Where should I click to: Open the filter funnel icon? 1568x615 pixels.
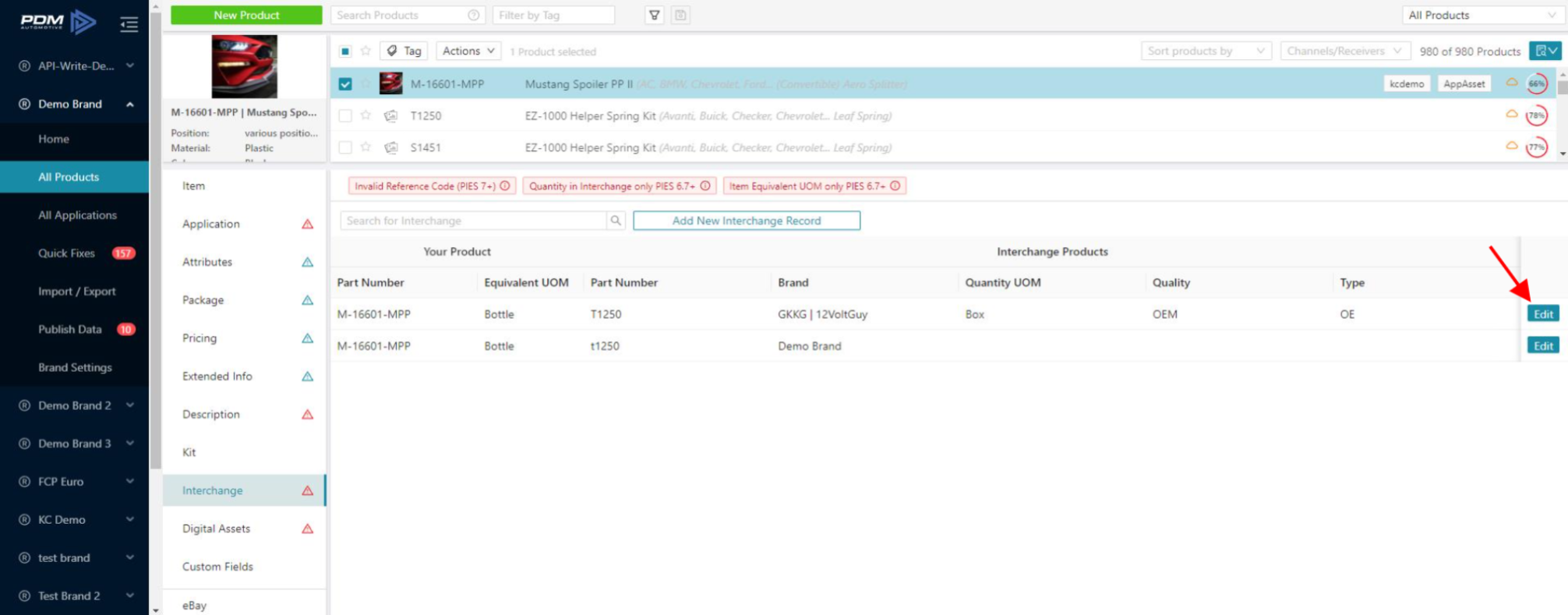(655, 15)
